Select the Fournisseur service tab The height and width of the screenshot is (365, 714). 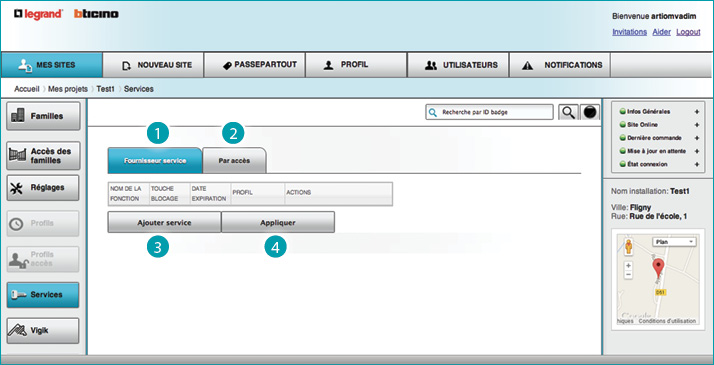155,161
